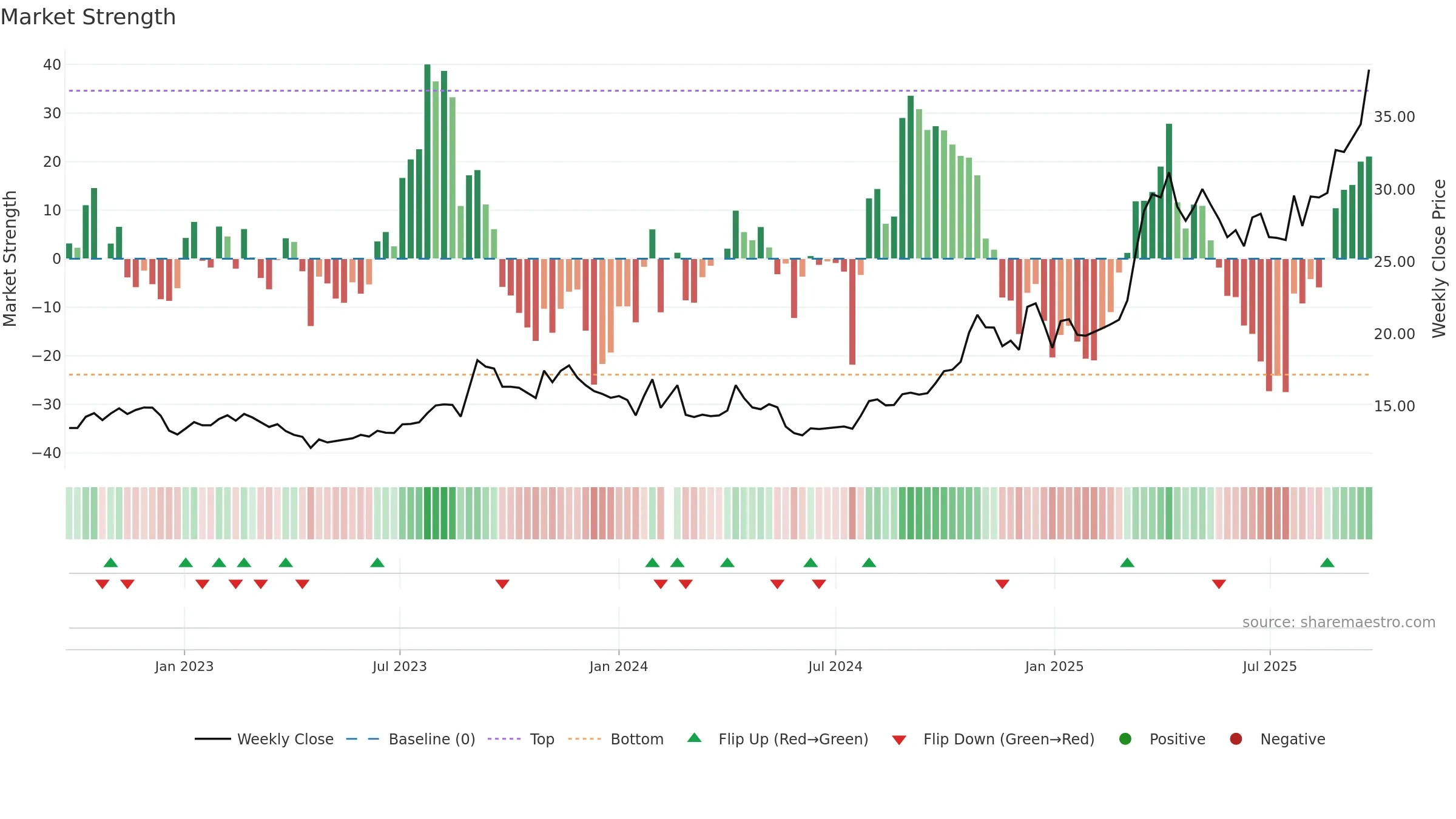Select the rightmost green flip-up triangle marker
Viewport: 1456px width, 819px height.
[x=1327, y=562]
